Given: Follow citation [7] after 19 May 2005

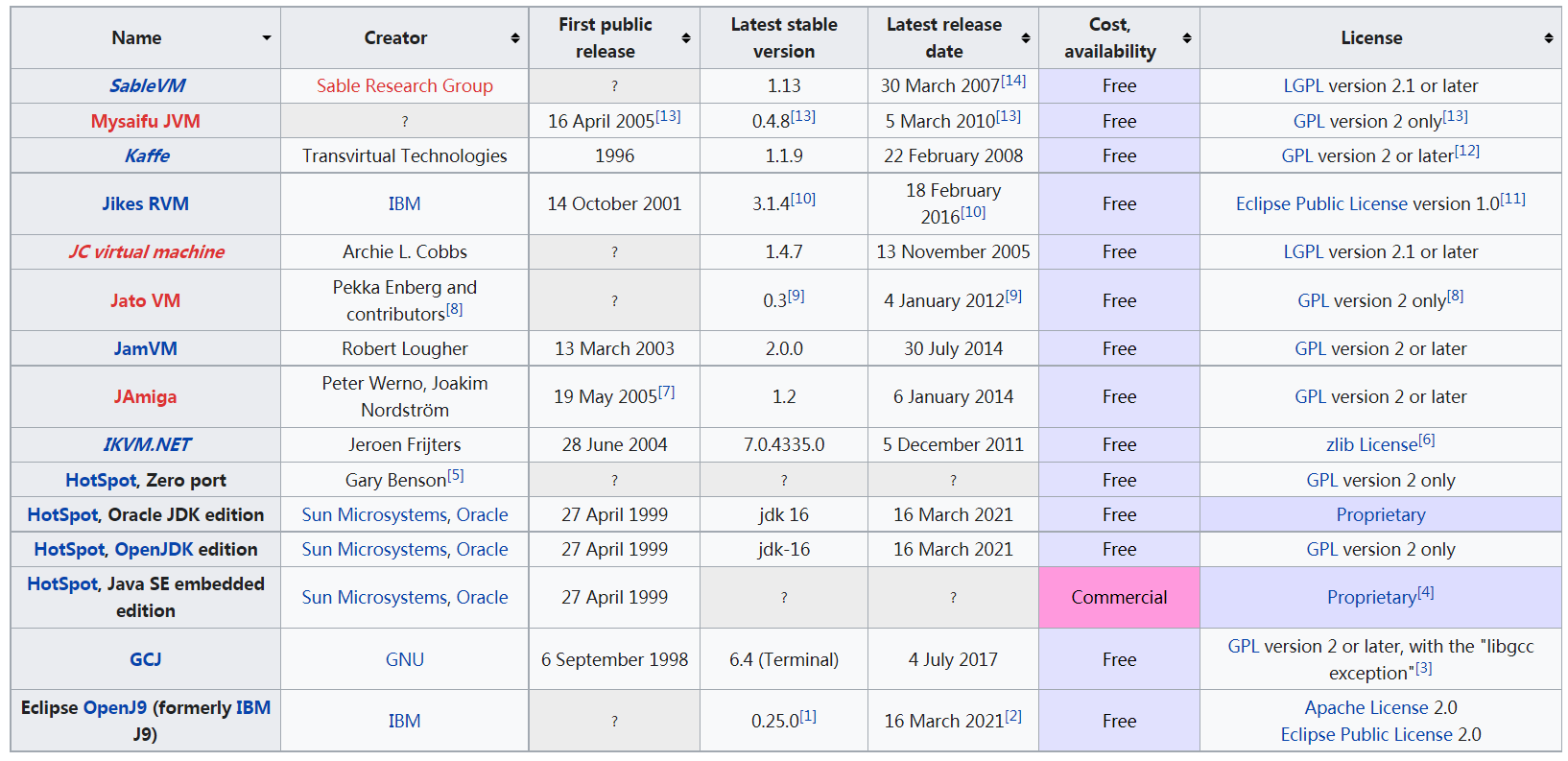Looking at the screenshot, I should click(667, 392).
